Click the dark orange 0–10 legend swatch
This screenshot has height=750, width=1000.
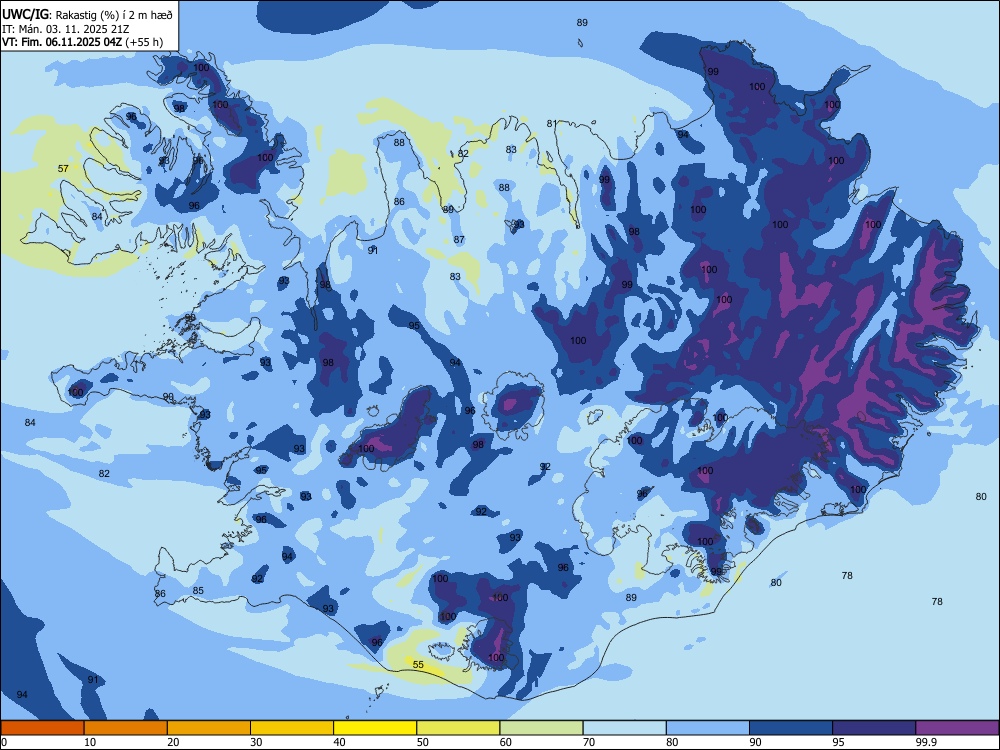[x=42, y=728]
